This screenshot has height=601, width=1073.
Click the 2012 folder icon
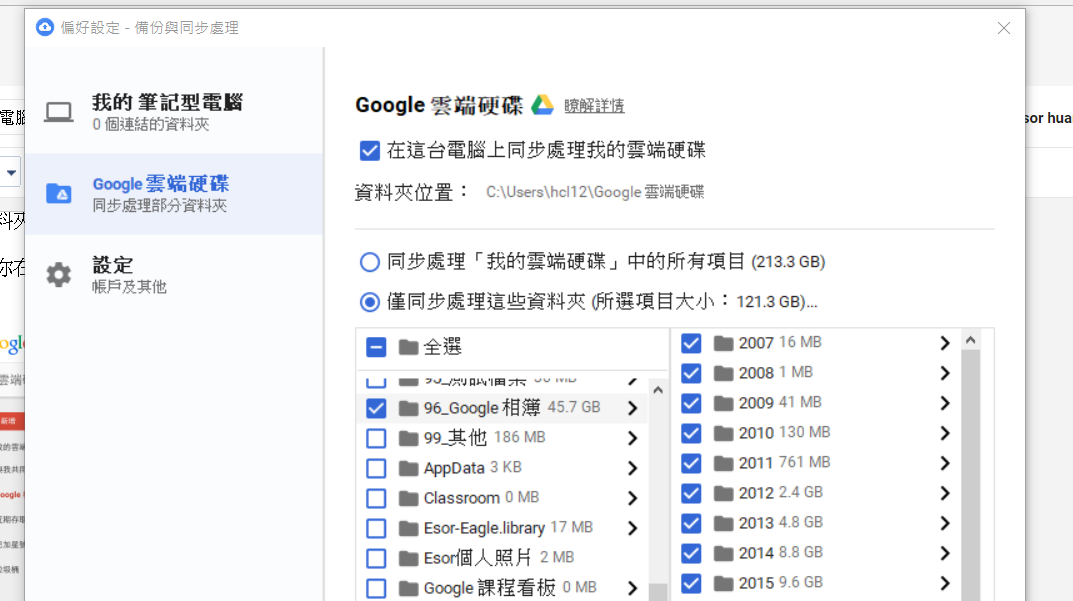(x=723, y=494)
